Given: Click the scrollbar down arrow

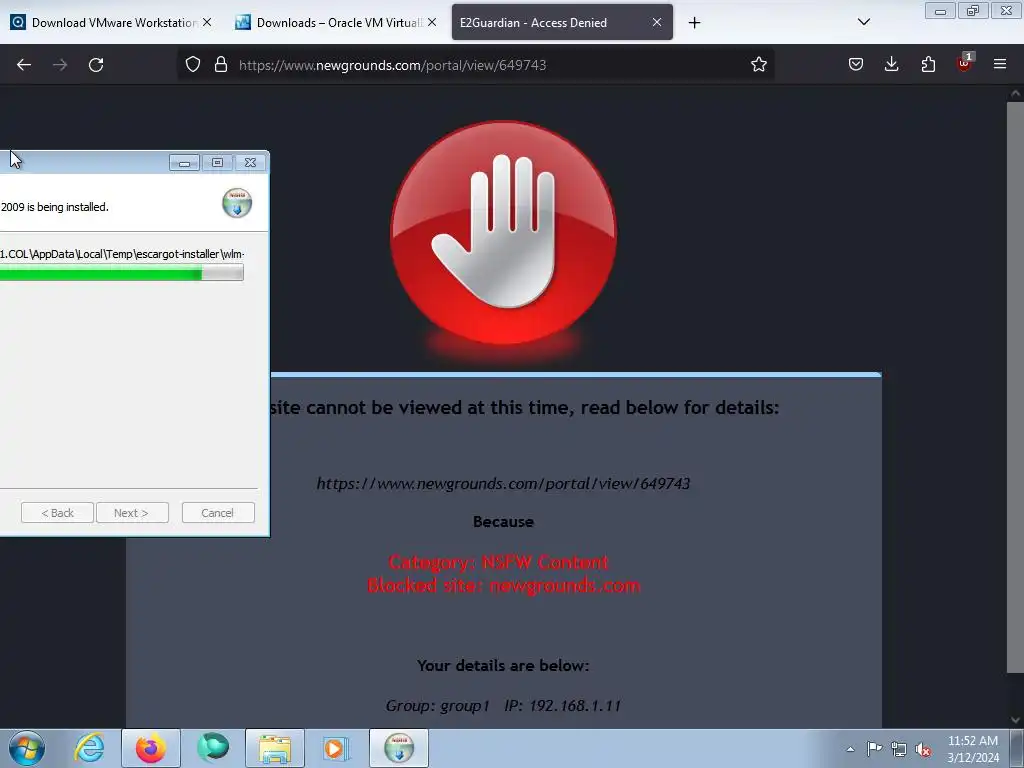Looking at the screenshot, I should pos(1016,720).
